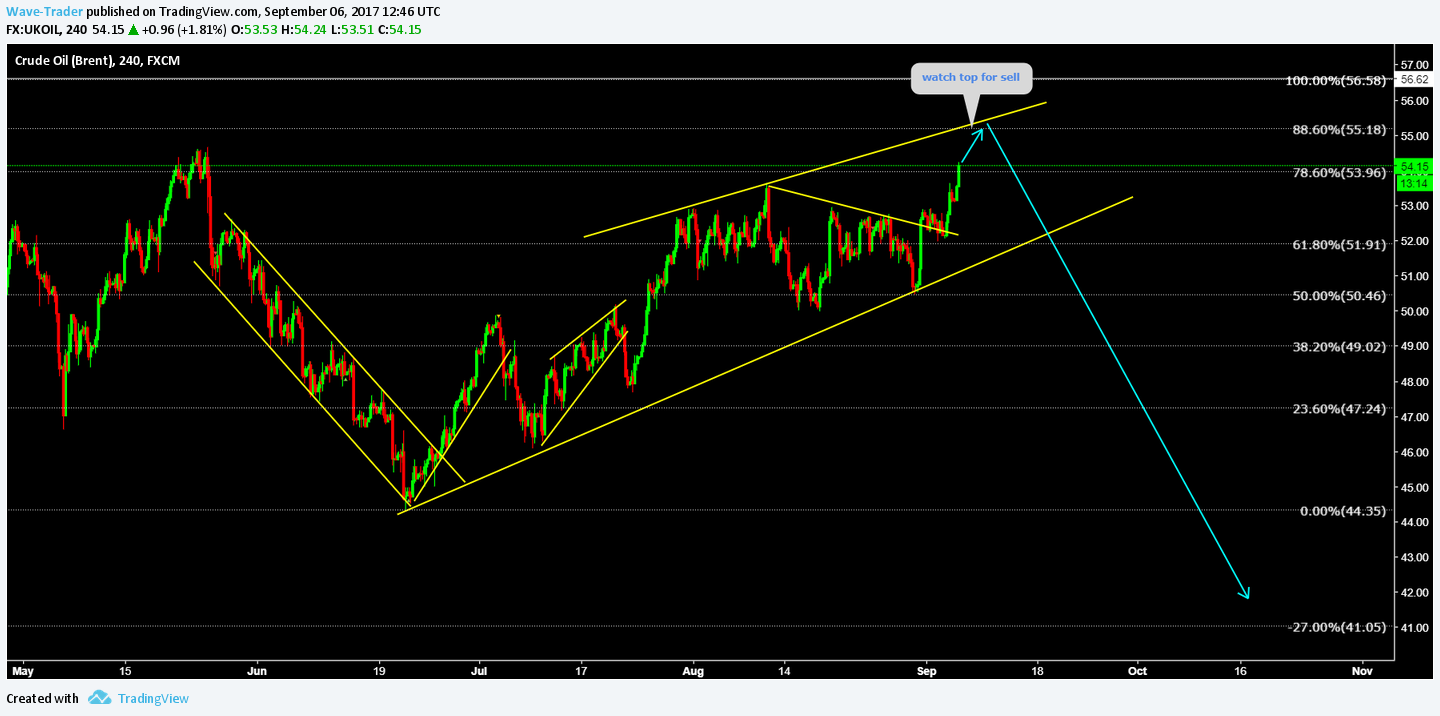
Task: Click the Nov label on time axis
Action: point(1360,672)
